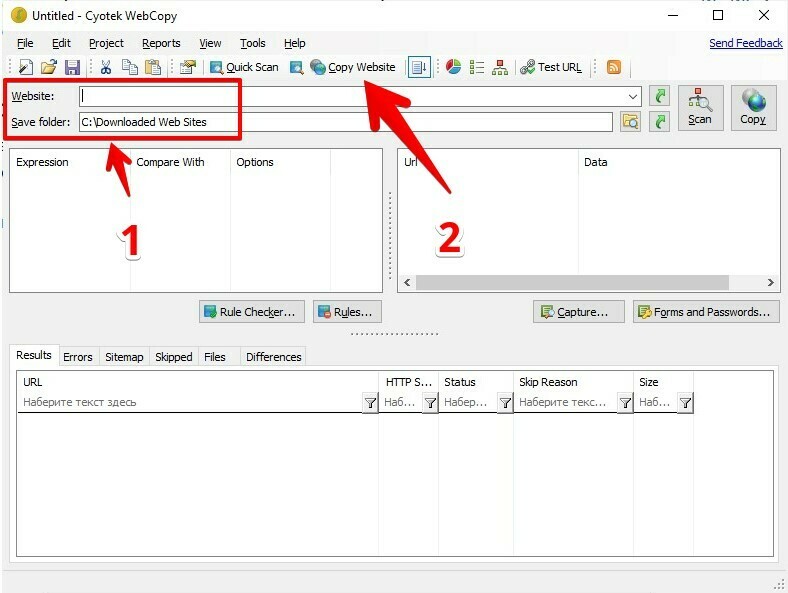Click the orange RSS feed icon

coord(614,67)
